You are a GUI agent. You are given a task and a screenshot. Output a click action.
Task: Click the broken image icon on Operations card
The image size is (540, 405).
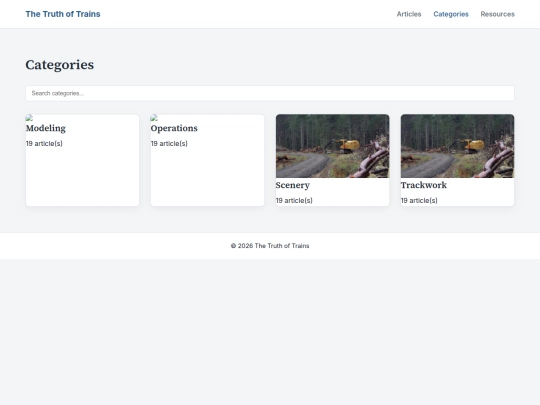click(154, 118)
